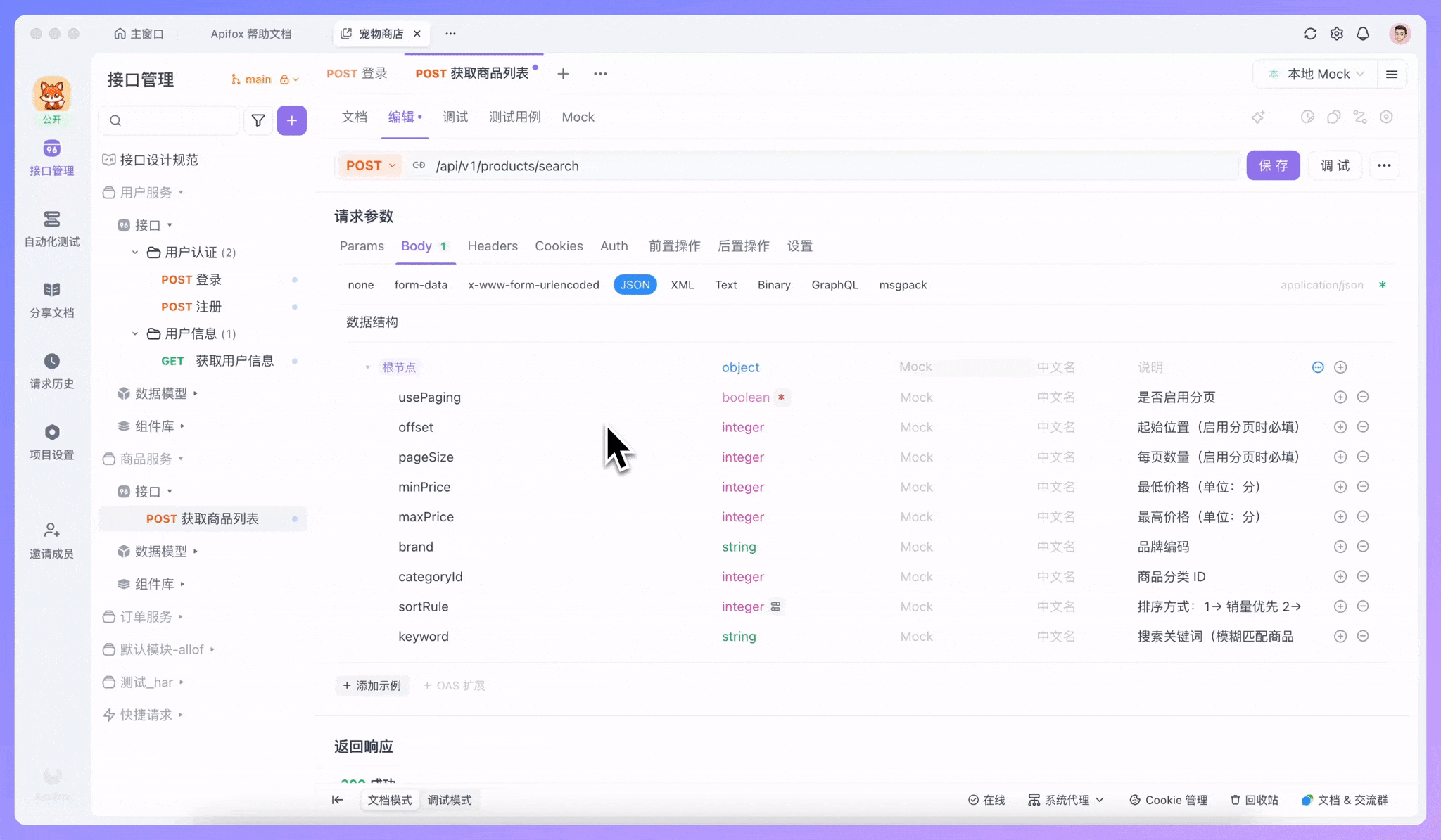Select the form-data body type
Image resolution: width=1441 pixels, height=840 pixels.
point(421,285)
